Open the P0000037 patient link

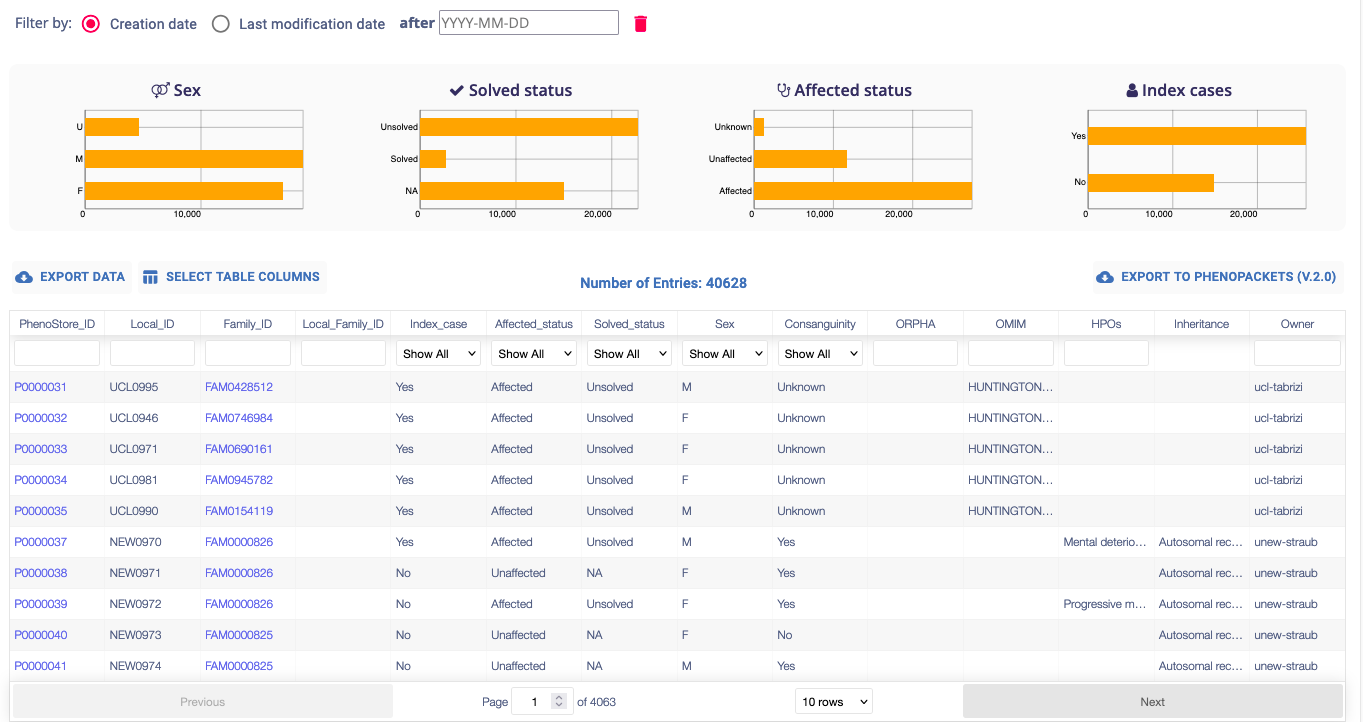tap(40, 542)
